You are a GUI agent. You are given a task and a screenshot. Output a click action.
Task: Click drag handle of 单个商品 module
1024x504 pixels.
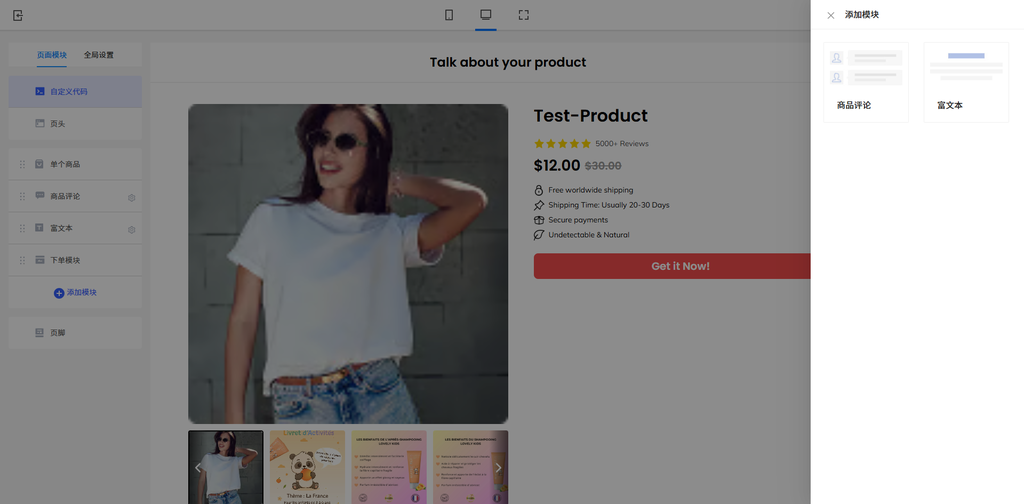click(22, 164)
